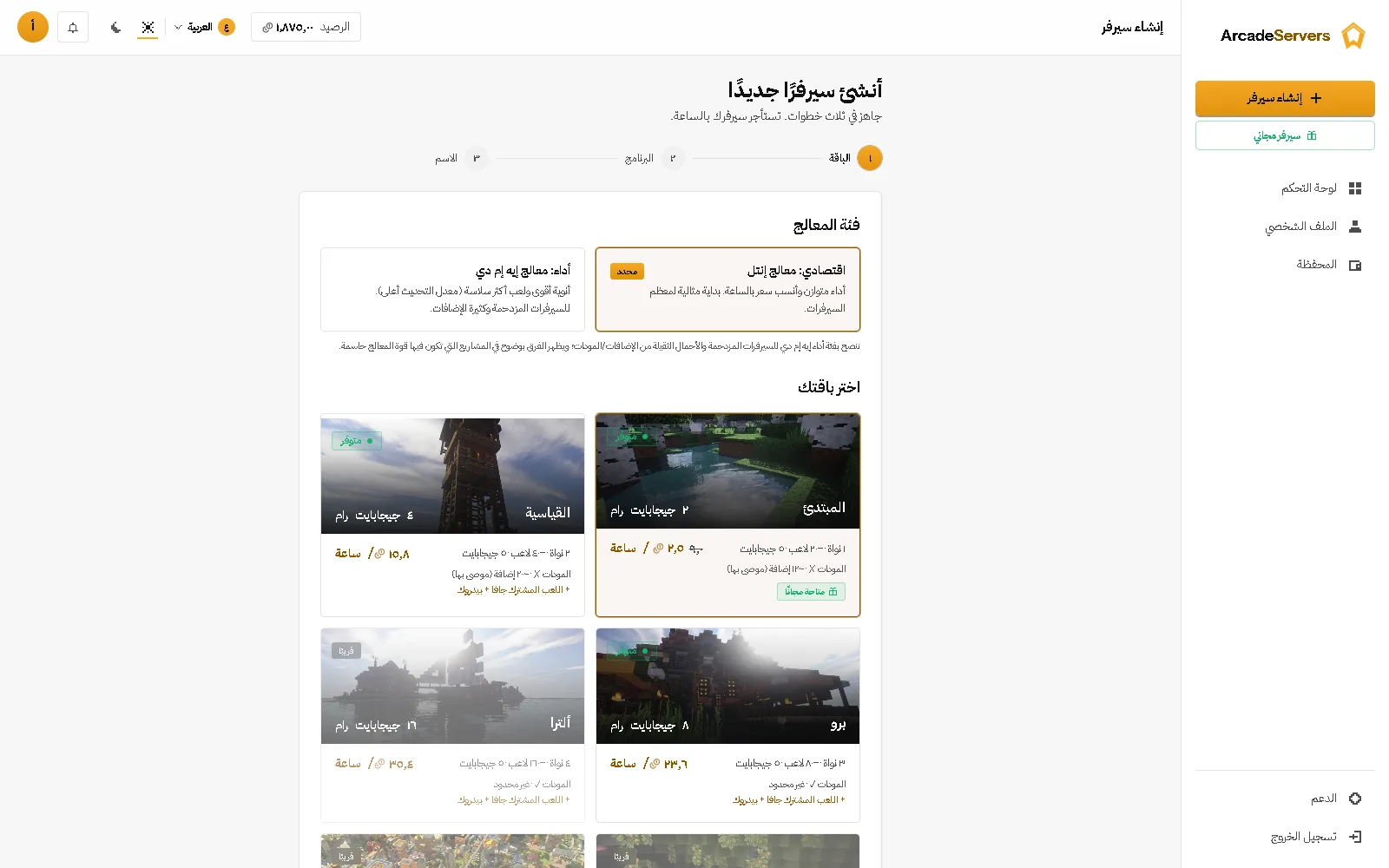Screen dimensions: 1389x868
Task: Open الملف الشخصي profile page
Action: (1285, 227)
